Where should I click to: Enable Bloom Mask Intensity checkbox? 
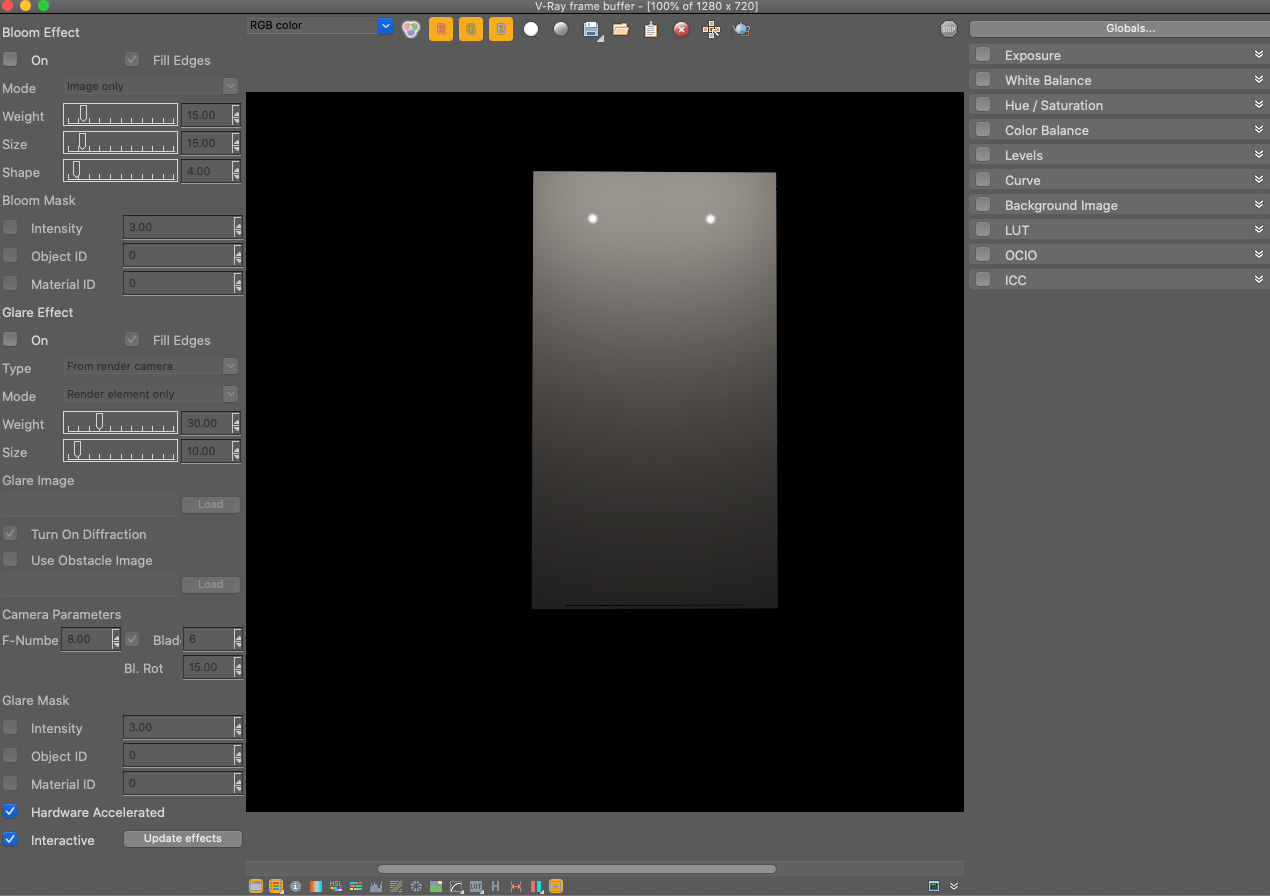pyautogui.click(x=10, y=228)
